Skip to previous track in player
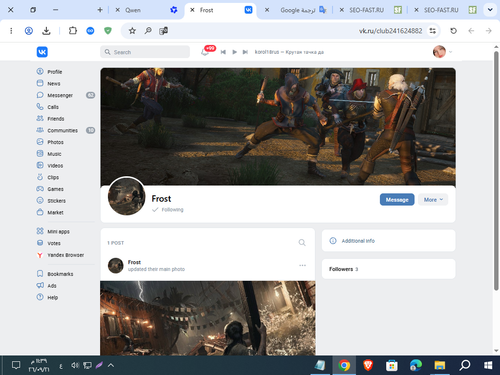This screenshot has width=500, height=375. pos(223,52)
